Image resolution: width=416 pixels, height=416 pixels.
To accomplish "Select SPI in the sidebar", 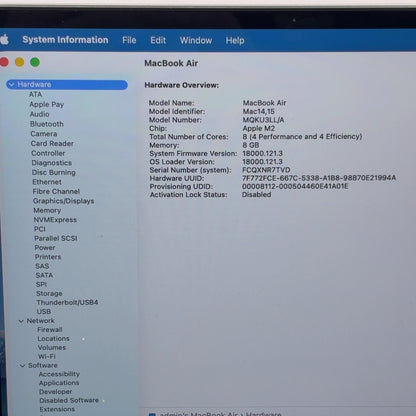I will point(41,284).
